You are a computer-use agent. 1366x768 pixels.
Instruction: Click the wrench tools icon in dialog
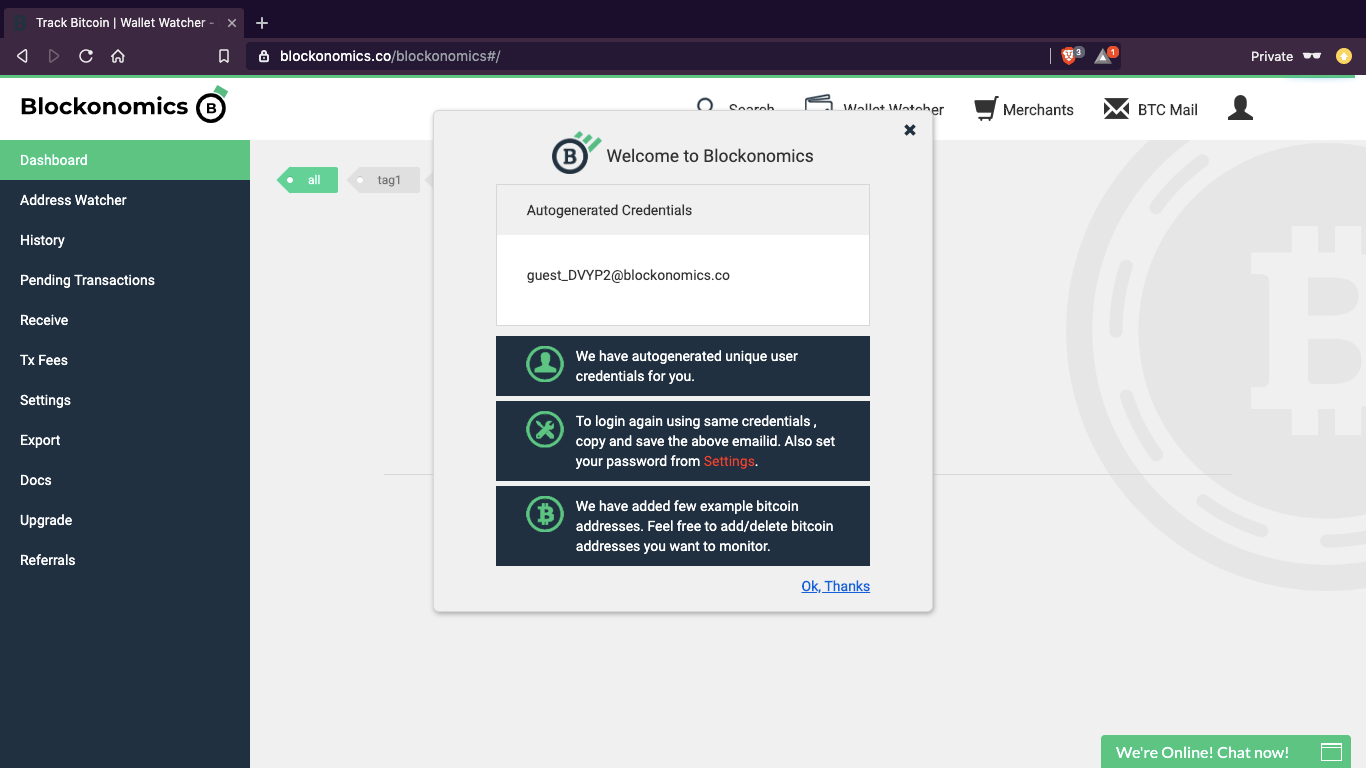[x=545, y=430]
